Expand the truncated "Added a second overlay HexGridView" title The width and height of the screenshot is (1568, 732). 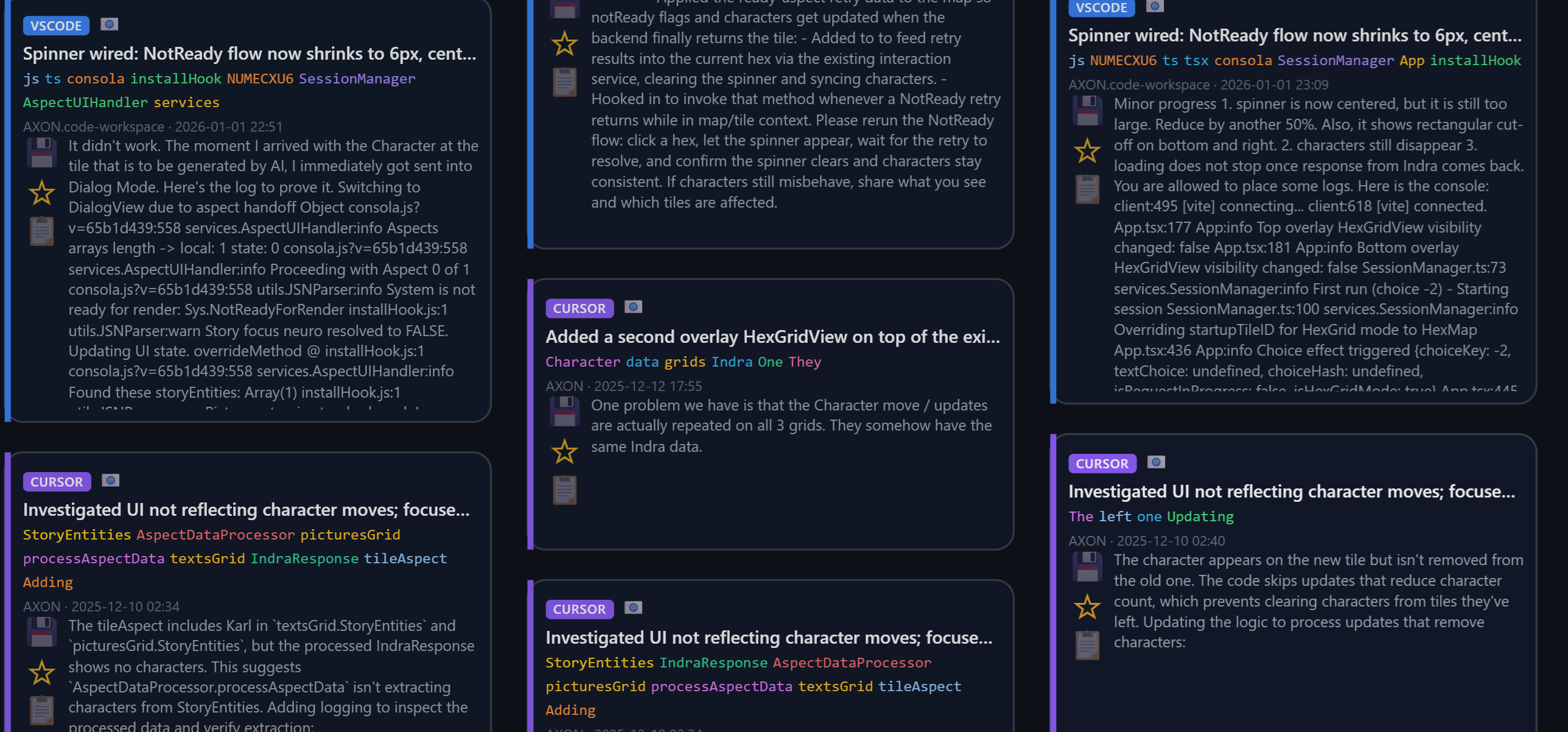(772, 336)
